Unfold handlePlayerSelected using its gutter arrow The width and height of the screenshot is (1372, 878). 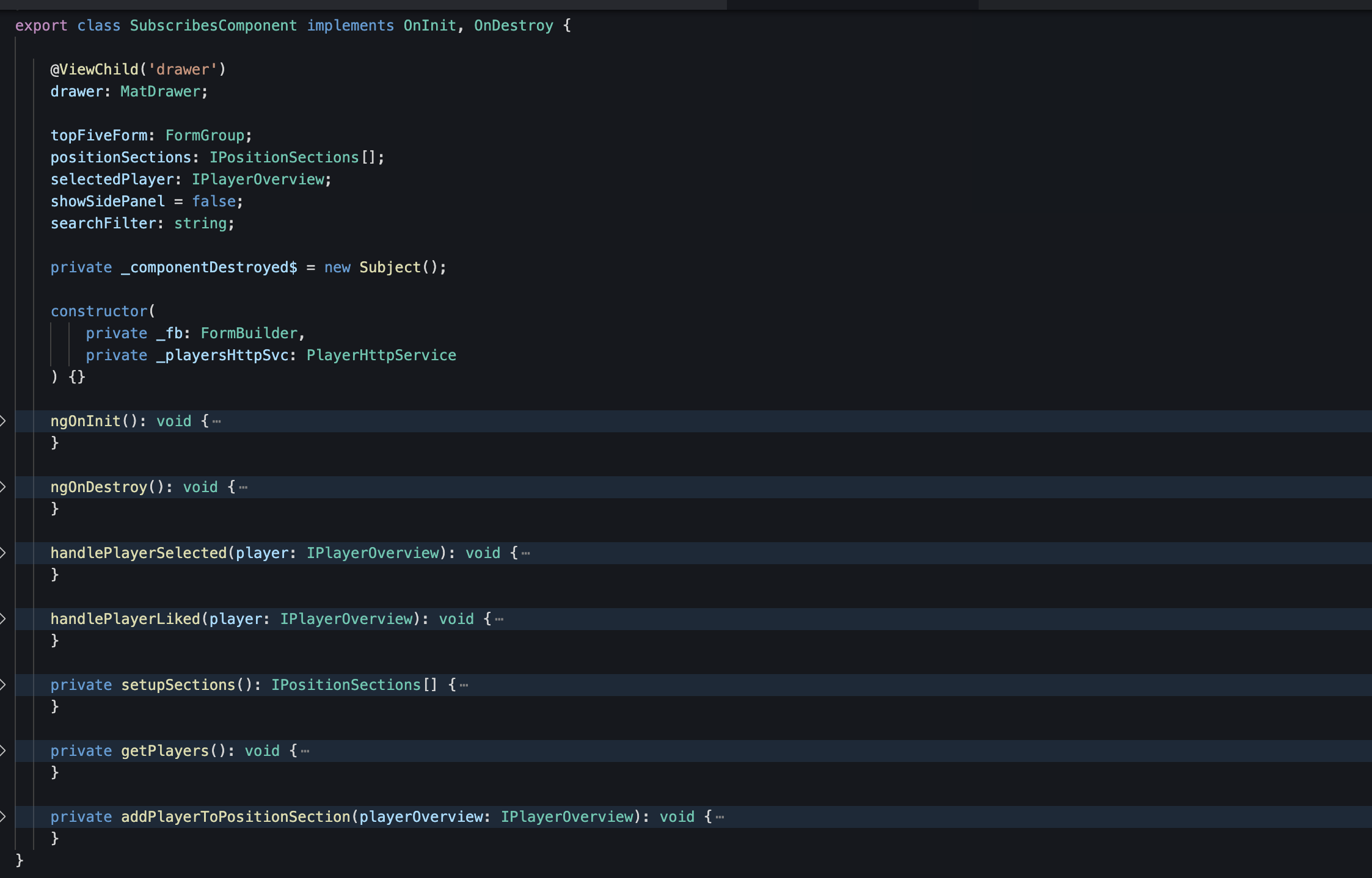pyautogui.click(x=3, y=553)
